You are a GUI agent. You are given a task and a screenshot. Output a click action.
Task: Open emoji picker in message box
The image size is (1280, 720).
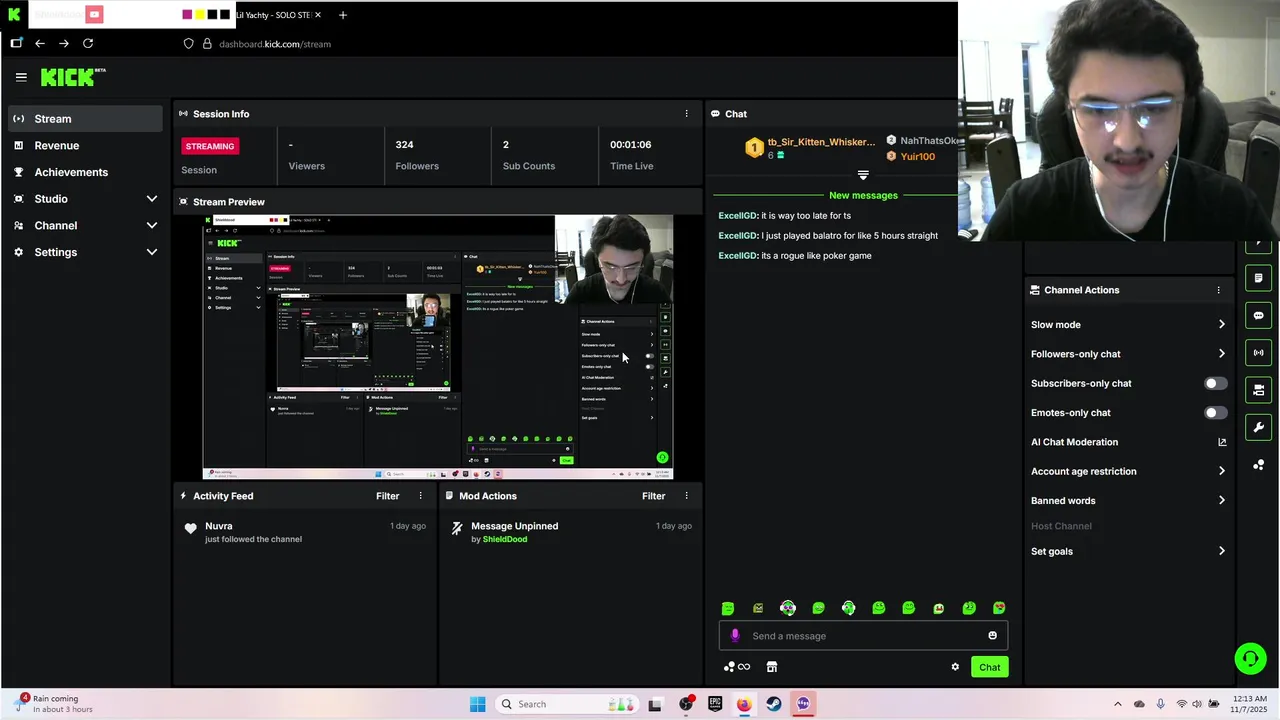pos(992,636)
